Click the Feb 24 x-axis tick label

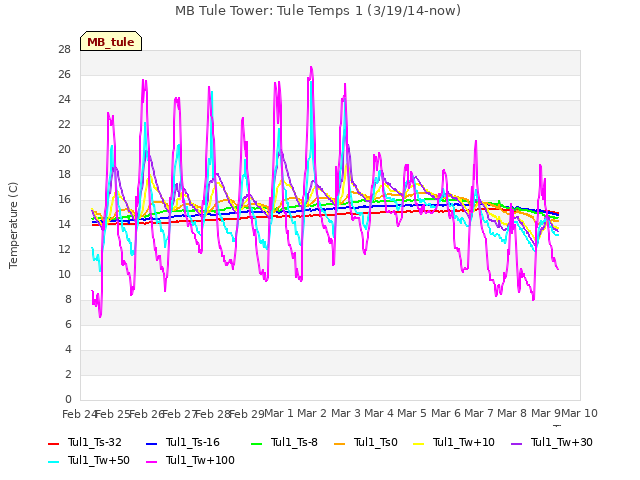point(79,414)
